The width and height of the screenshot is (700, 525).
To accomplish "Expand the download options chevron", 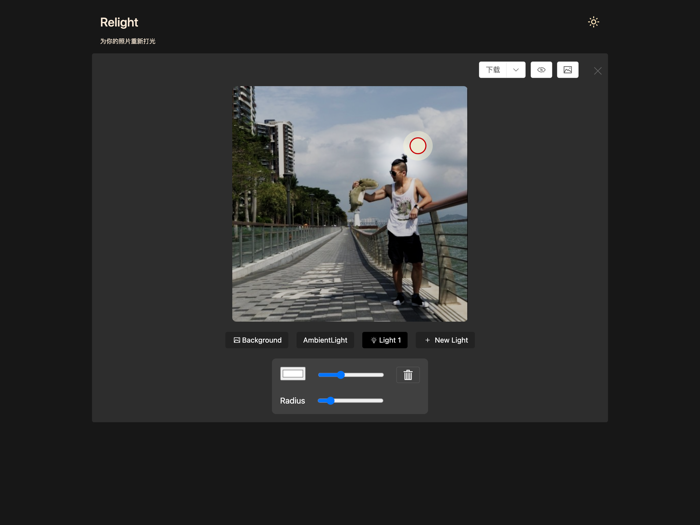I will click(x=516, y=70).
